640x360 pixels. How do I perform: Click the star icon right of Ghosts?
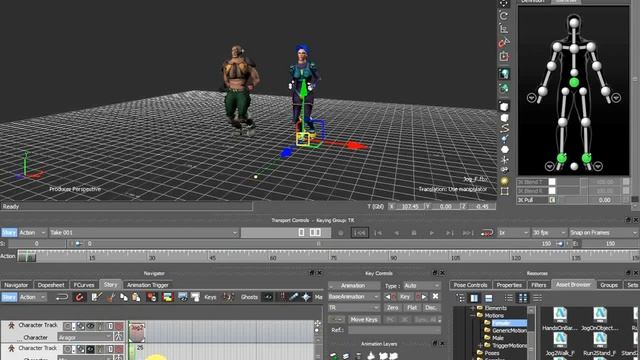pyautogui.click(x=306, y=297)
